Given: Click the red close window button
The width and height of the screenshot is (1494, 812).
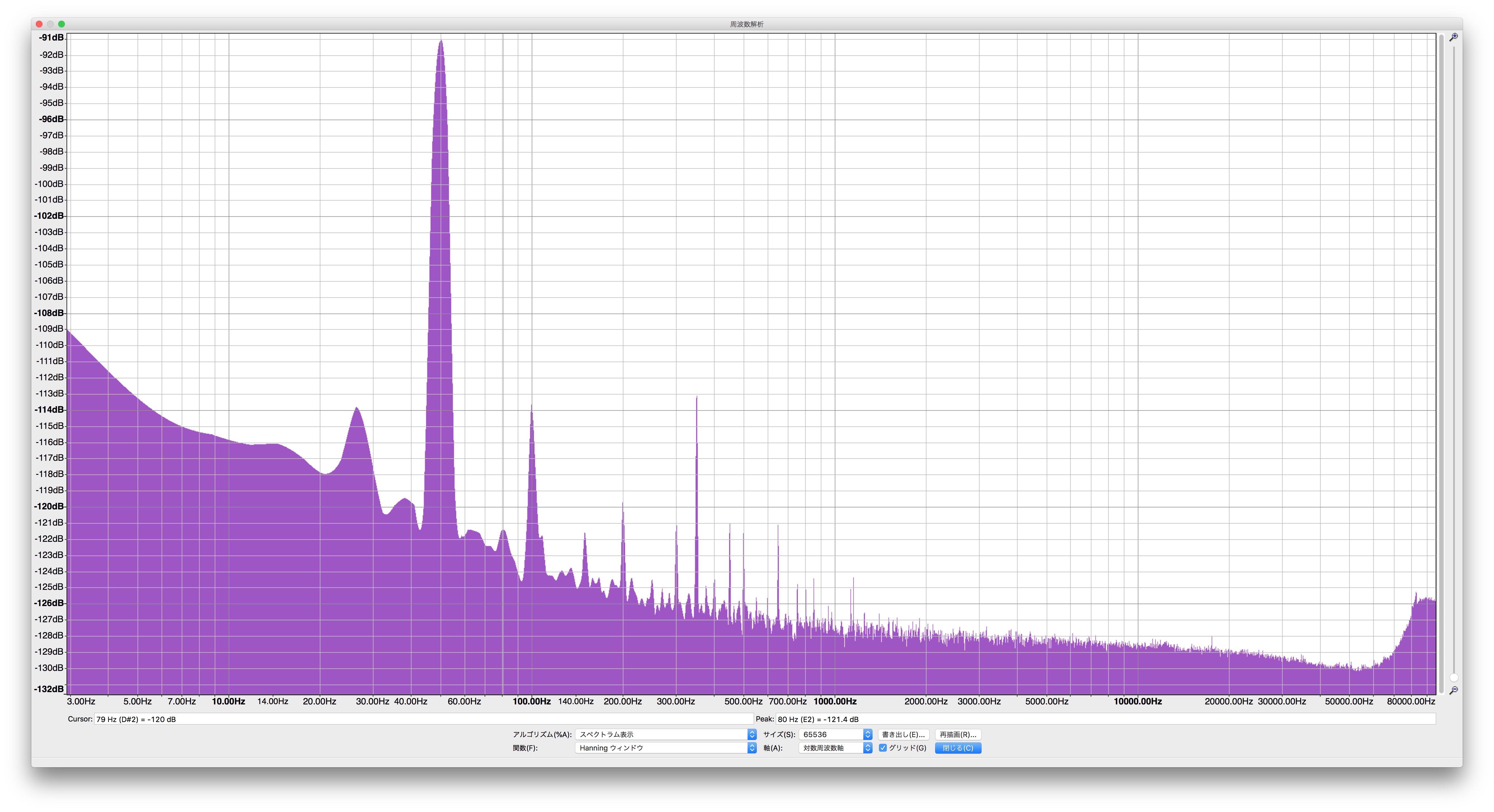Looking at the screenshot, I should 39,24.
